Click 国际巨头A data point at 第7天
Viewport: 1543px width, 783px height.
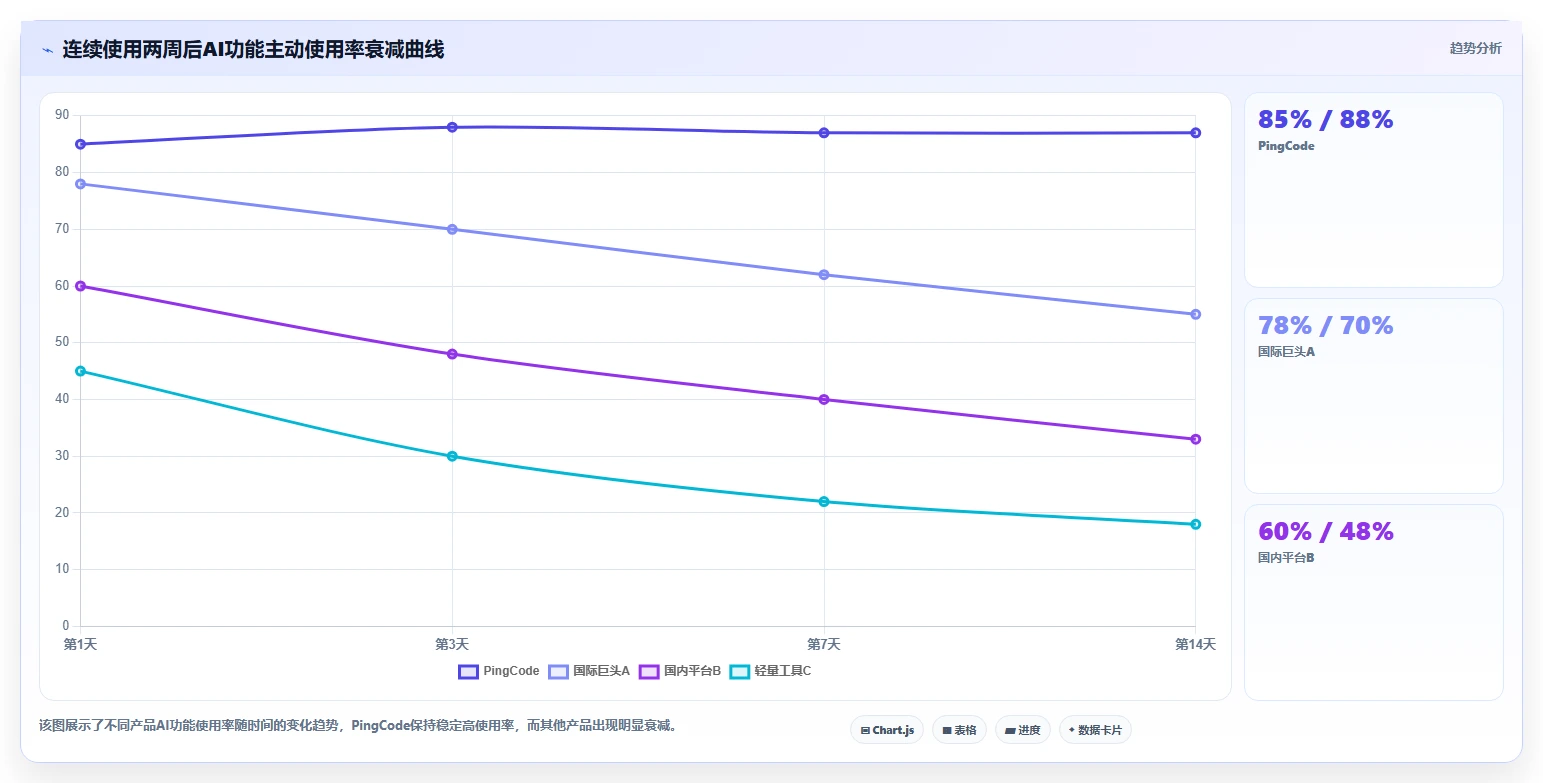click(824, 275)
